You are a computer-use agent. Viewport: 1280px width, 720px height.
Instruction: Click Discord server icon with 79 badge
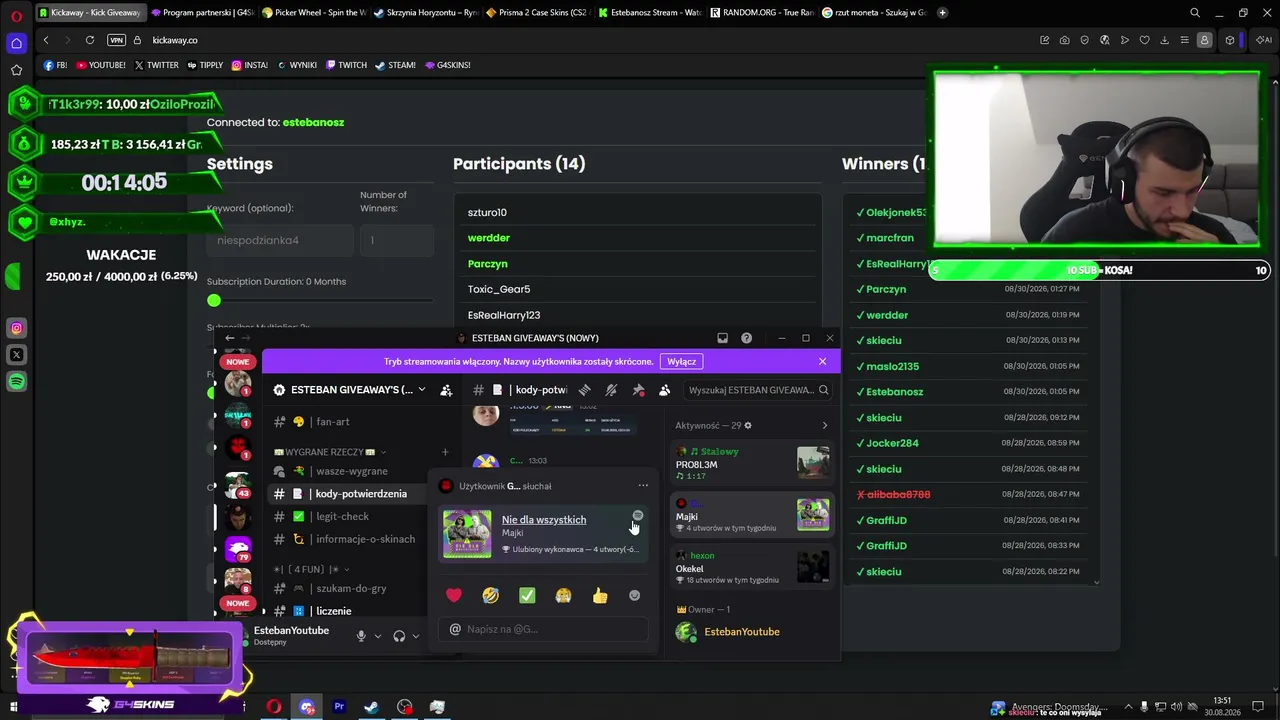(238, 549)
